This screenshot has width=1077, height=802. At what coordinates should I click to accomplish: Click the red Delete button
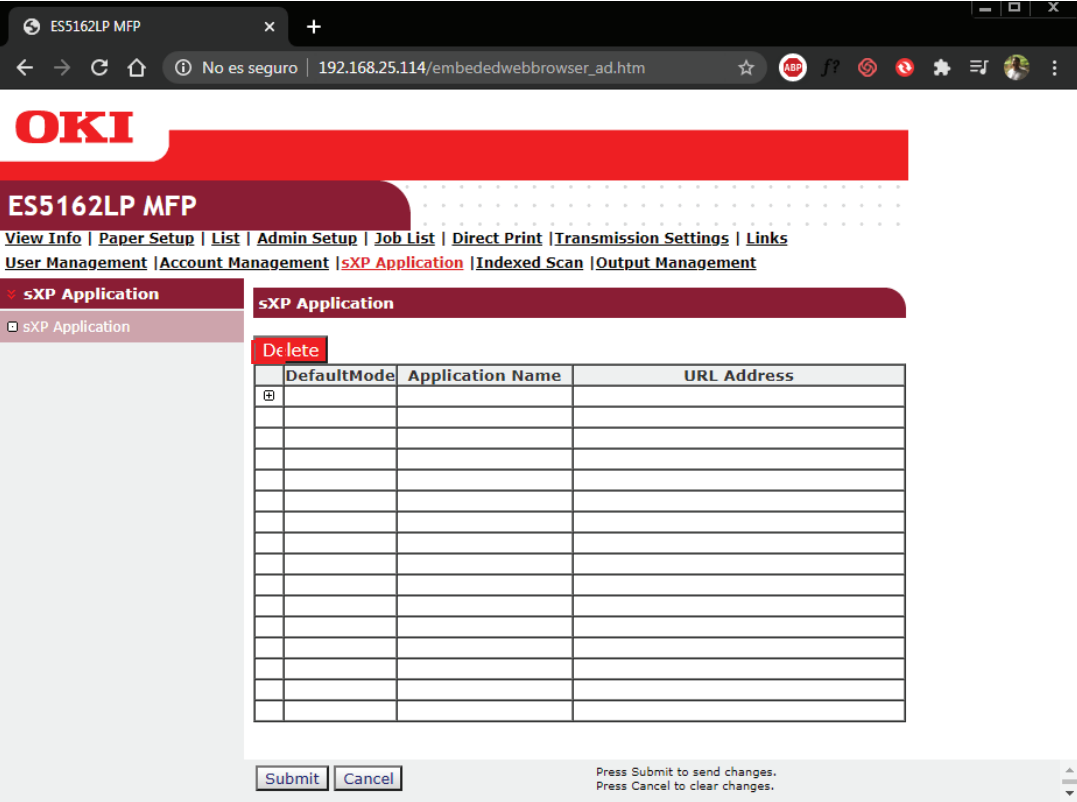290,350
